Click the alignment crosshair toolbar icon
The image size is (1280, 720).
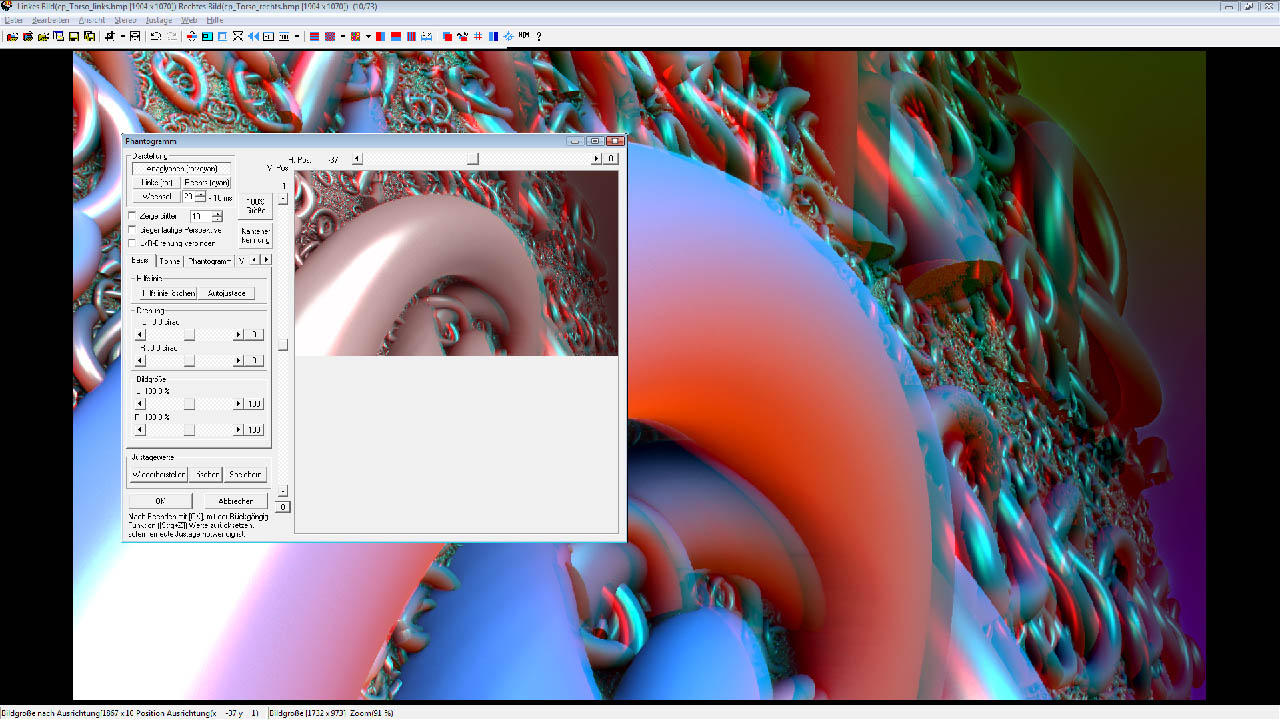pos(109,36)
